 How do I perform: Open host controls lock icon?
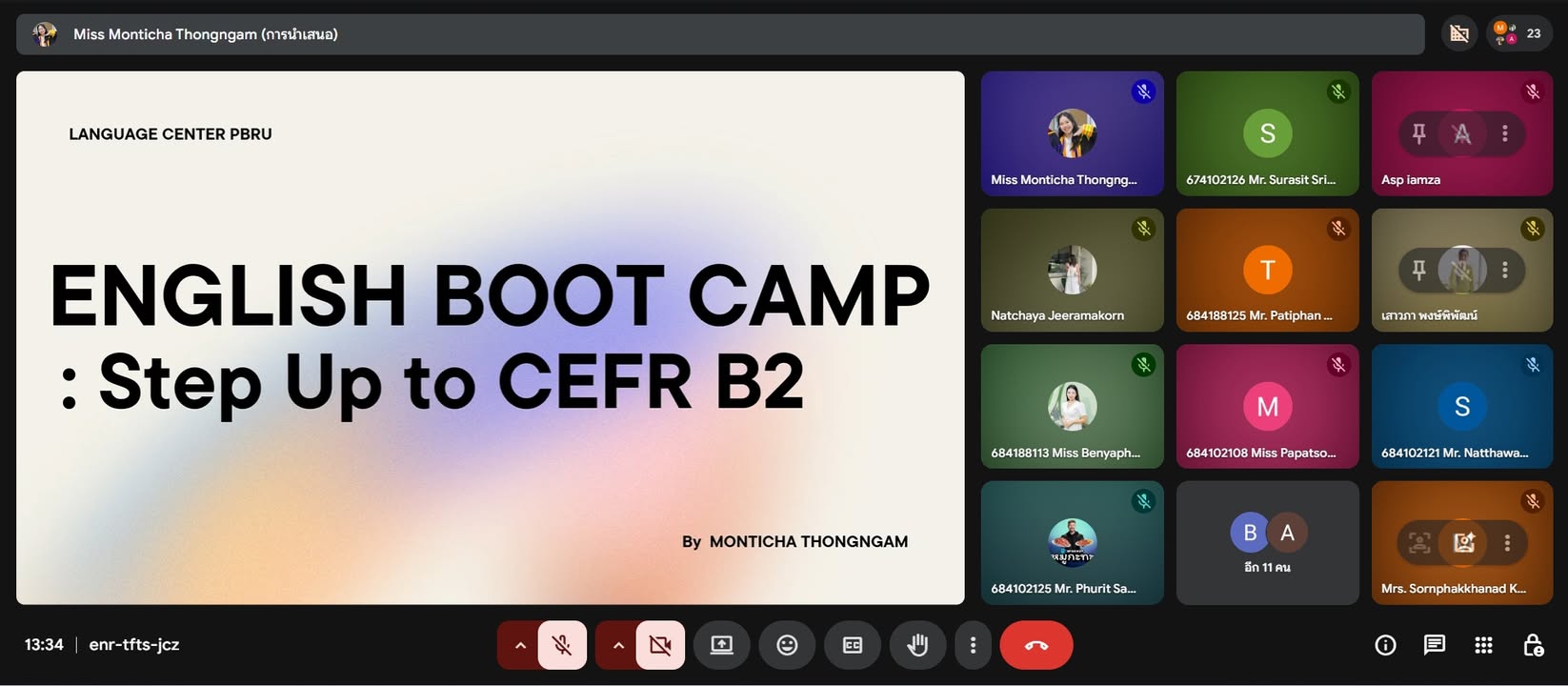point(1533,645)
